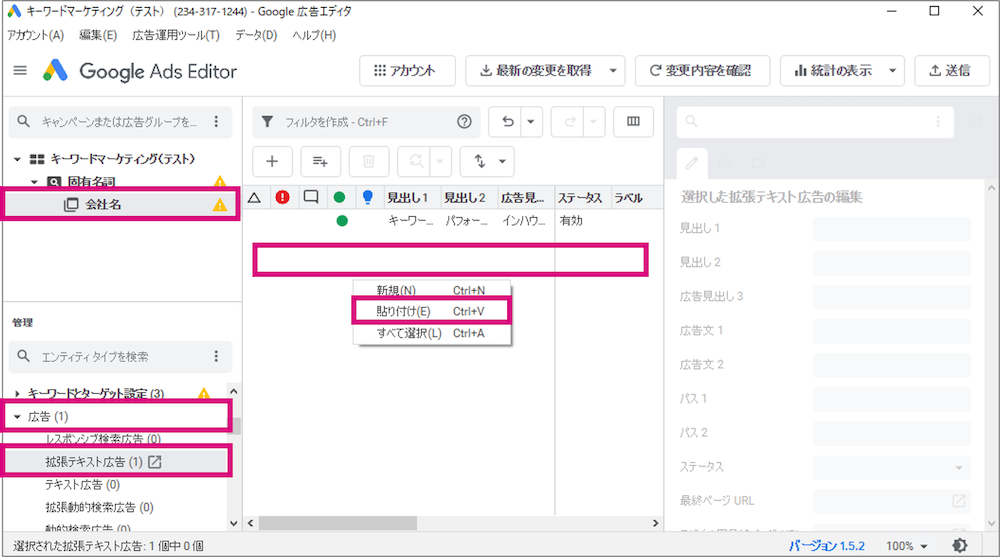The width and height of the screenshot is (1000, 557).
Task: Collapse the キーワードマーケティング(テスト) account node
Action: pos(17,159)
